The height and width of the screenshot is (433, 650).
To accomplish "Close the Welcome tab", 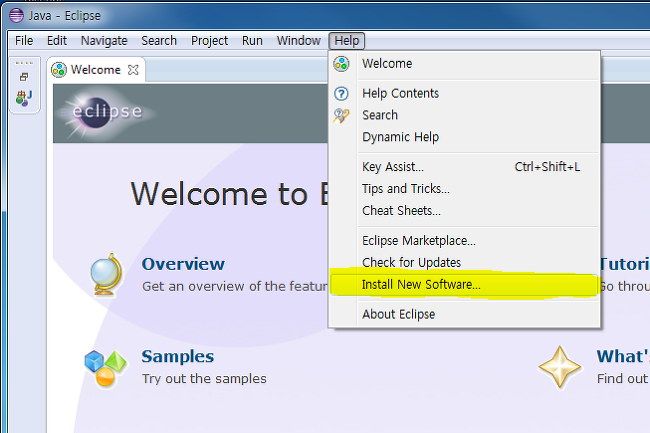I will pyautogui.click(x=133, y=70).
